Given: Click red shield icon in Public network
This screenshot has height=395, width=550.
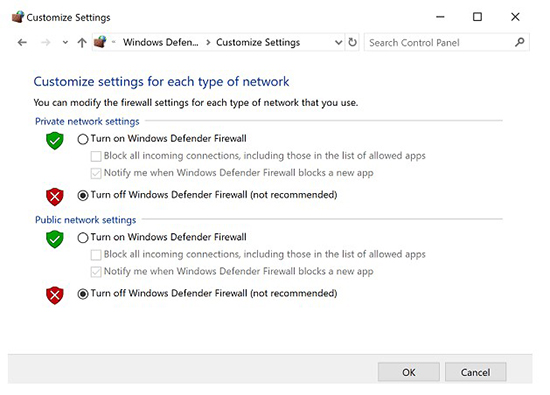Looking at the screenshot, I should [55, 295].
